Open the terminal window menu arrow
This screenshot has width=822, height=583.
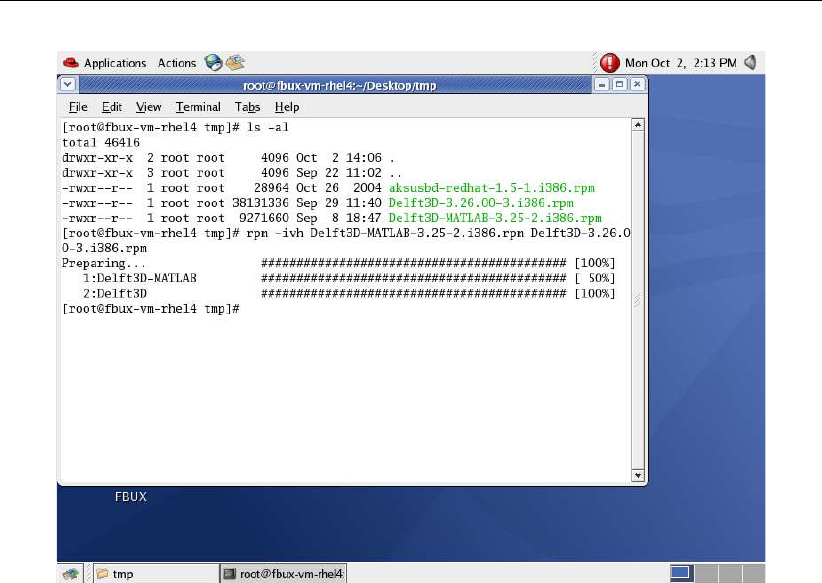point(68,84)
